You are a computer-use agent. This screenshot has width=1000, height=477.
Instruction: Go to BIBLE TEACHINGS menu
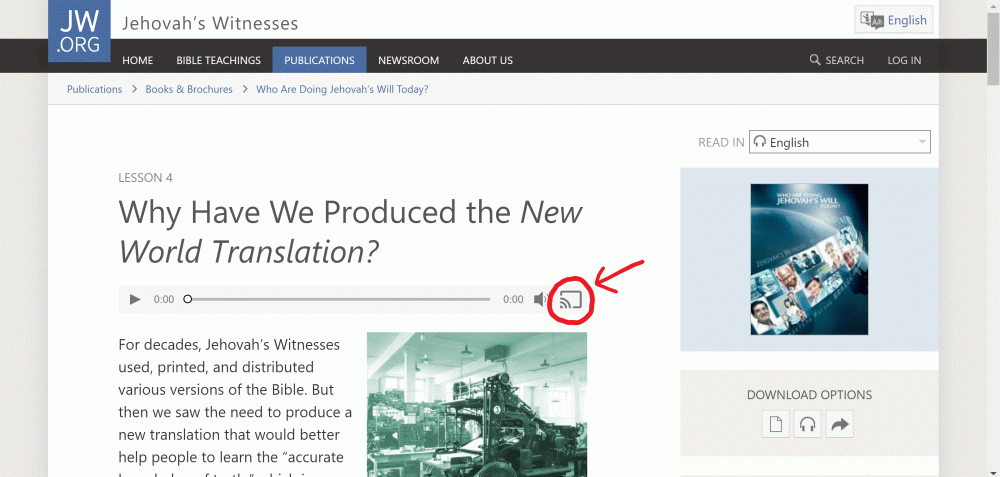(x=218, y=60)
